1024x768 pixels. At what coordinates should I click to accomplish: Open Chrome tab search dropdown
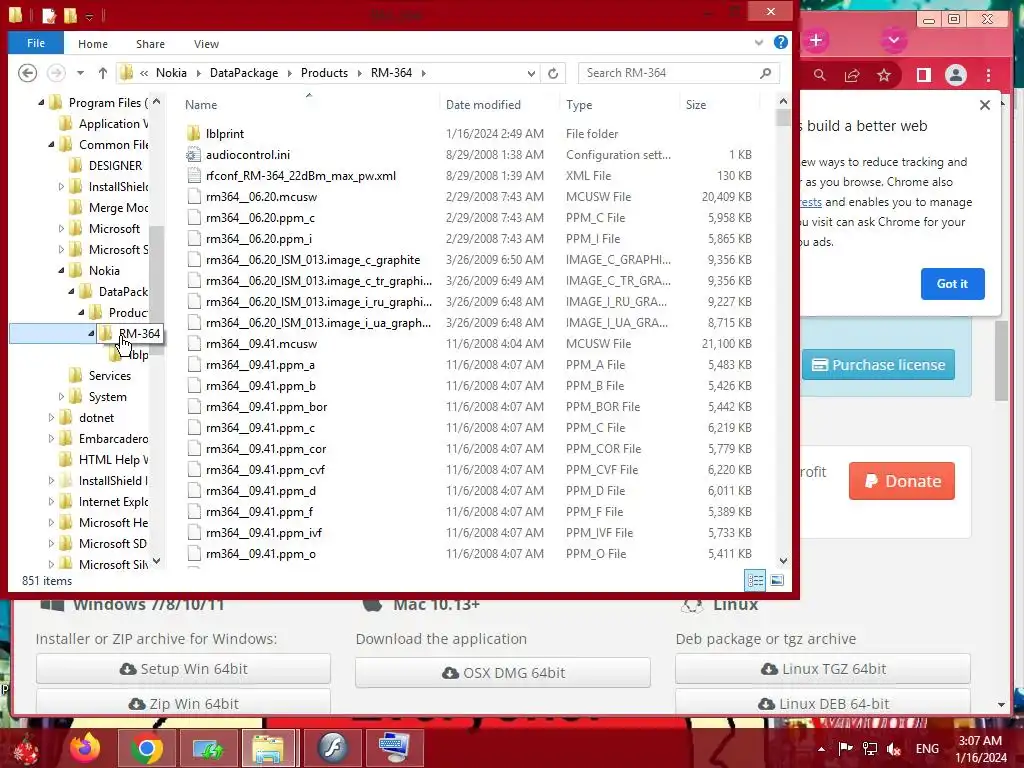click(x=893, y=40)
